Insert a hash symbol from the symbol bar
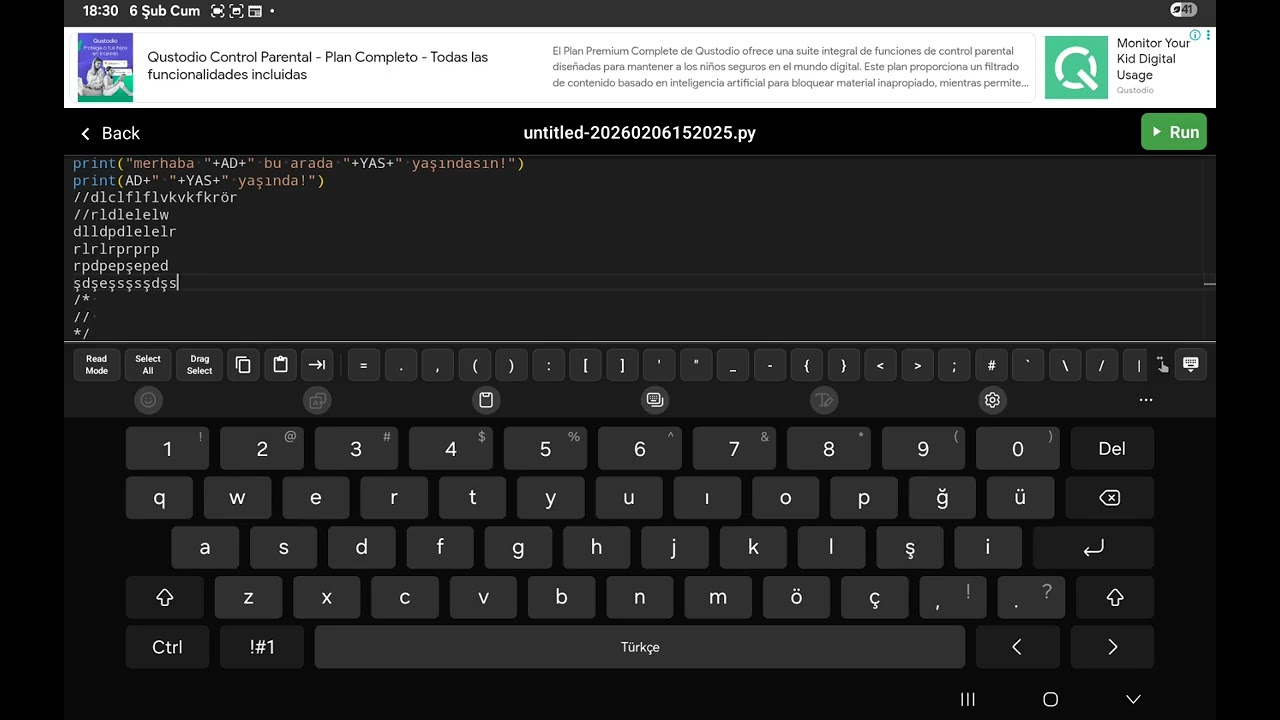The height and width of the screenshot is (720, 1280). click(x=991, y=366)
